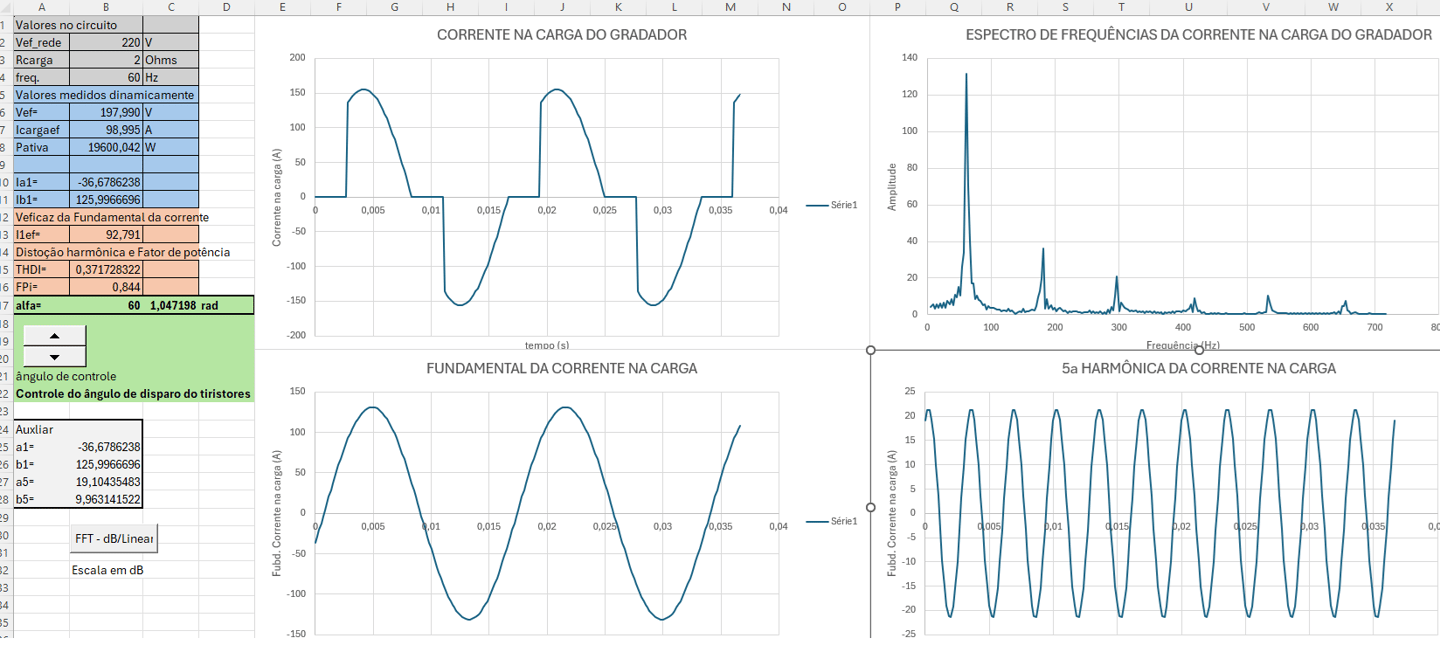Select the Hz unit cell
This screenshot has height=648, width=1440.
[x=171, y=77]
